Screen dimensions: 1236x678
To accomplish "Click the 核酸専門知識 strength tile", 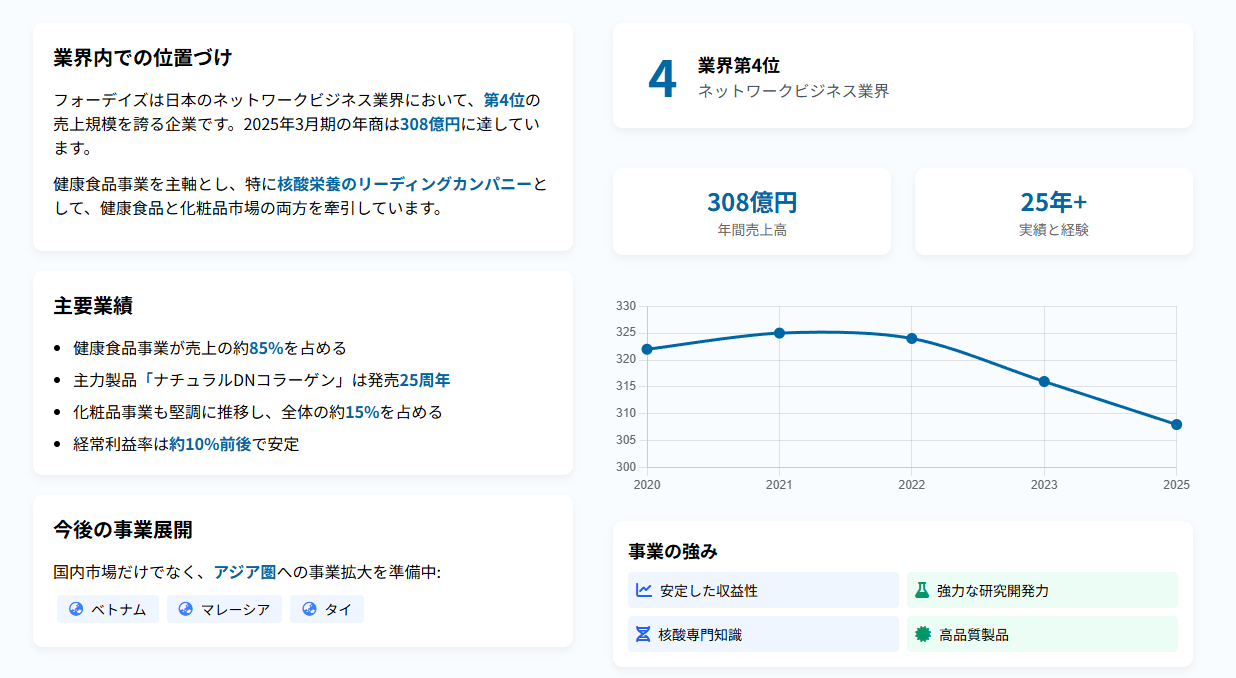I will tap(763, 634).
